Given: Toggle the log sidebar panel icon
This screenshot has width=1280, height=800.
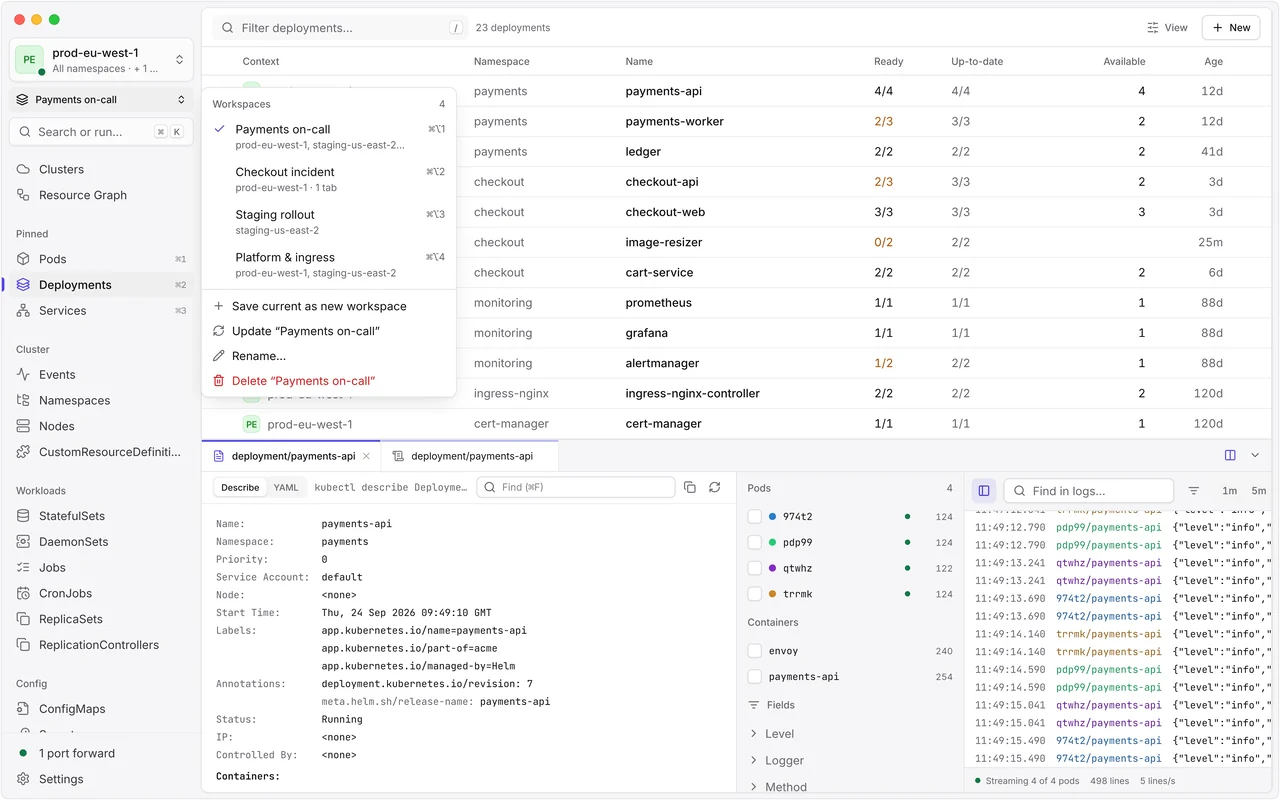Looking at the screenshot, I should 984,491.
